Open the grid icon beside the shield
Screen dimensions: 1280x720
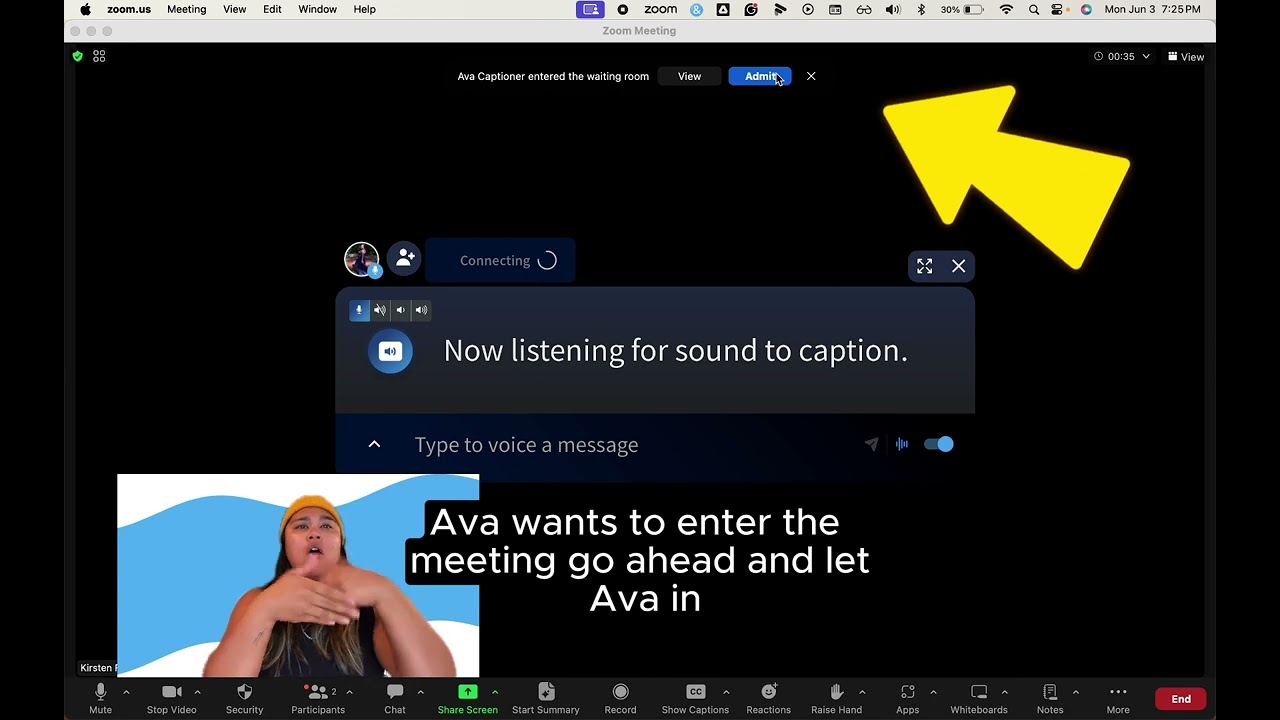tap(99, 56)
